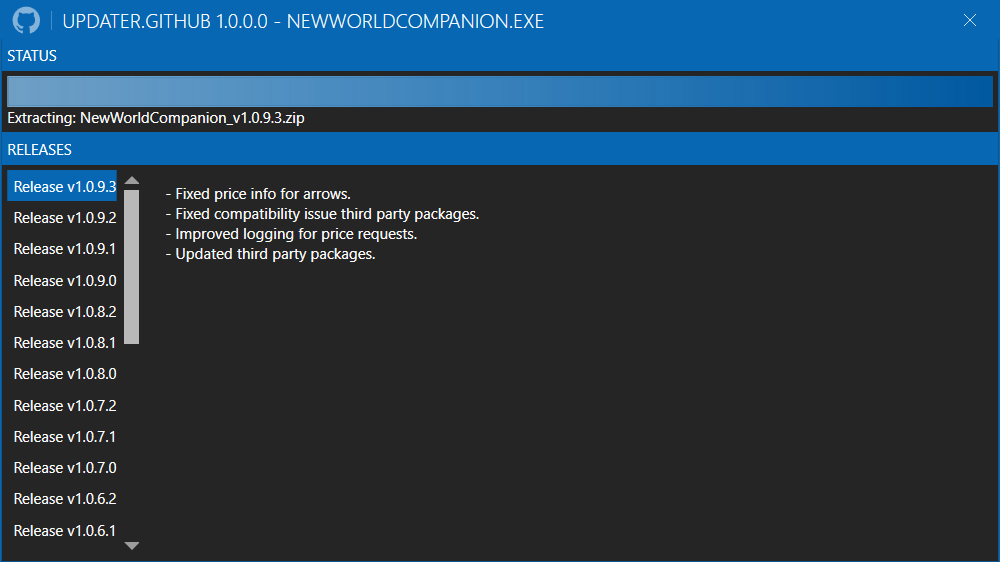Click the 'Updated third party packages.' note
The width and height of the screenshot is (1000, 562).
tap(270, 254)
